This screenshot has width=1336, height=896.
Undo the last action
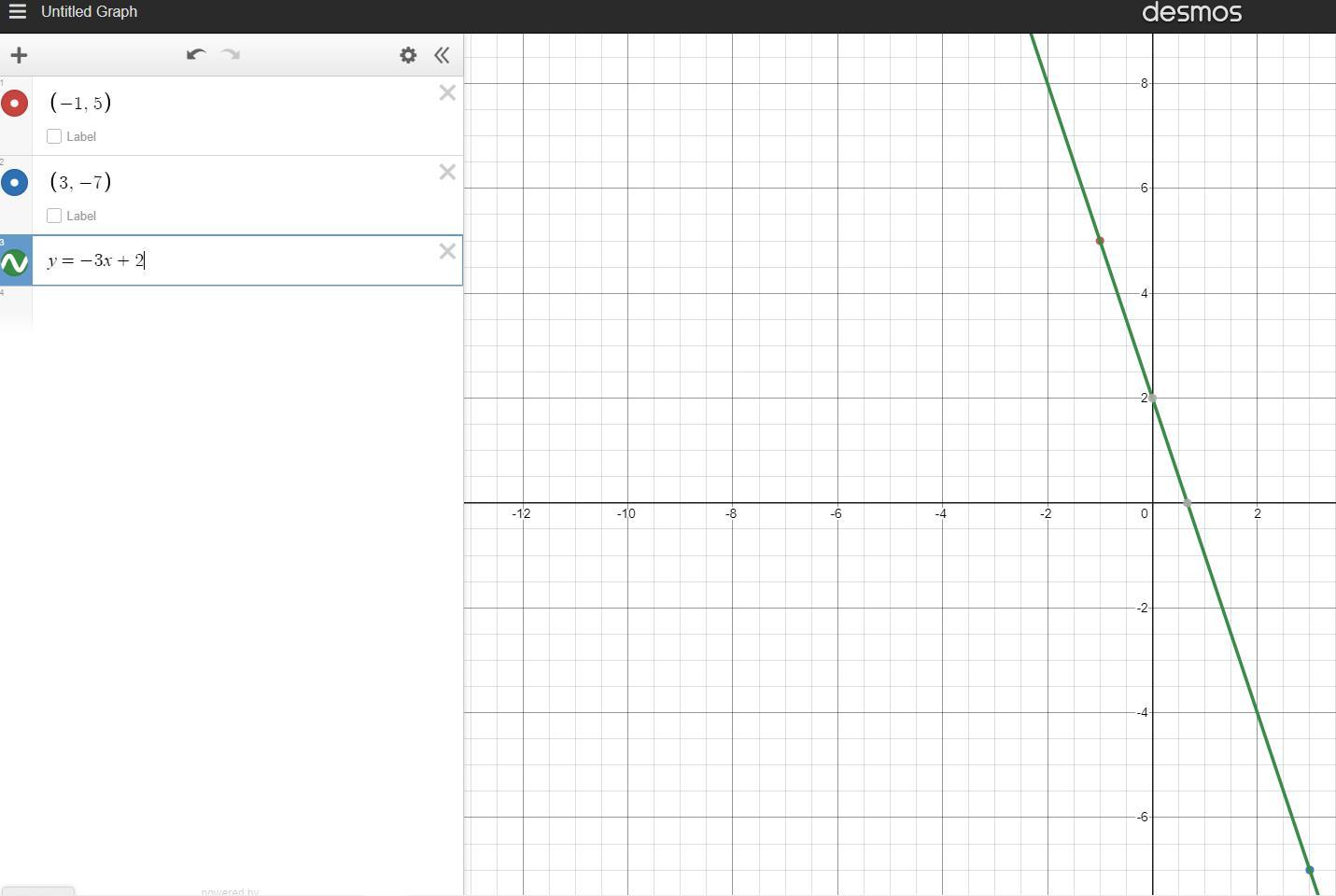tap(195, 54)
